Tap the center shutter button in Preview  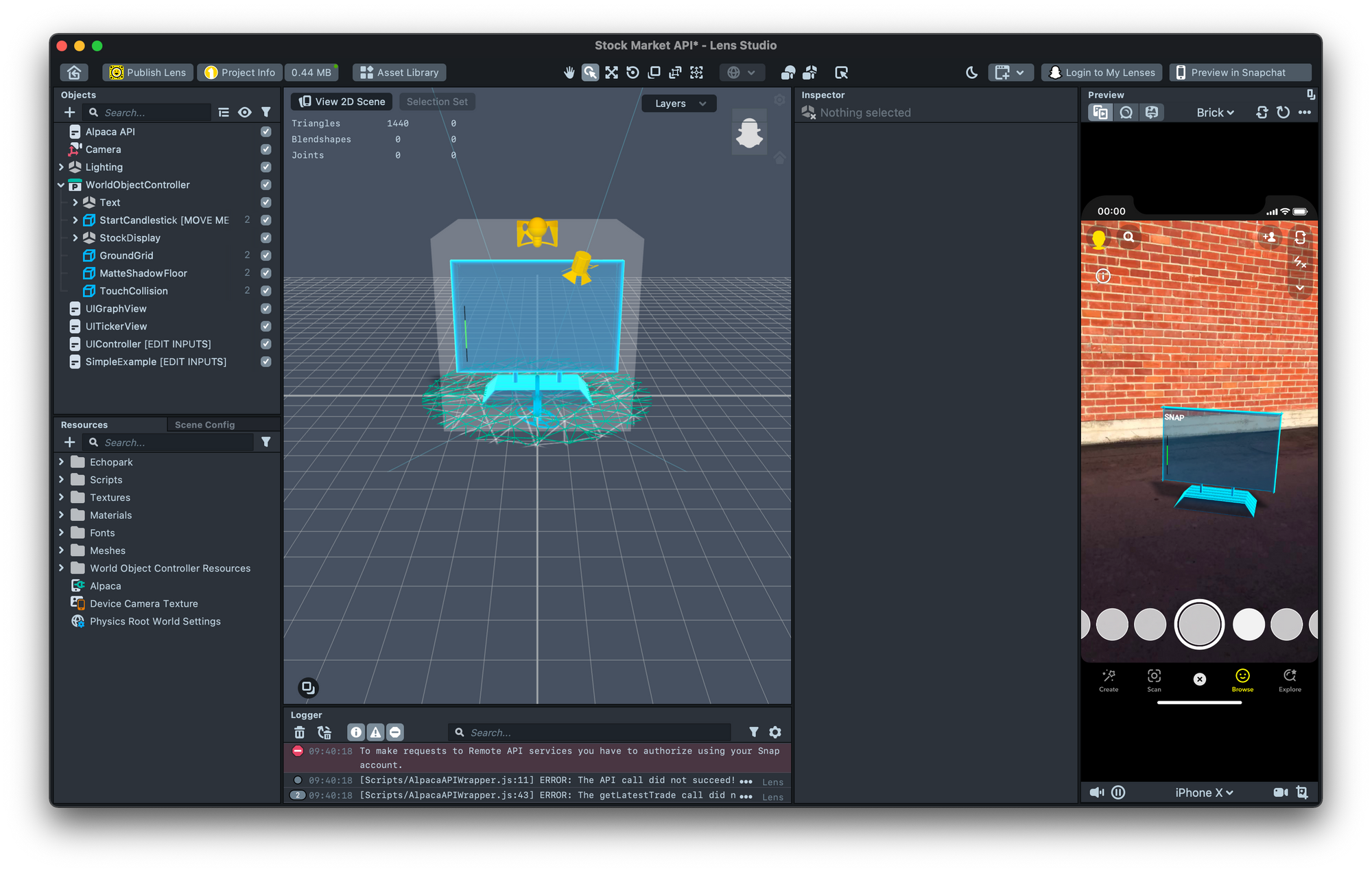(x=1198, y=624)
